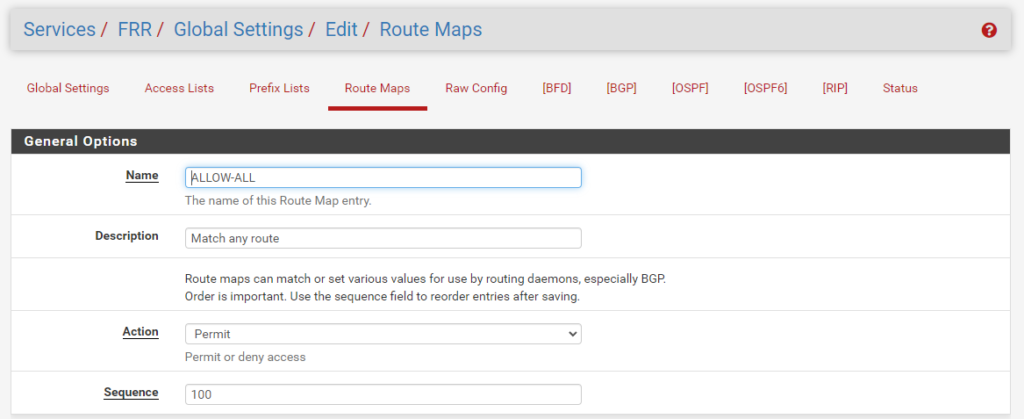The height and width of the screenshot is (419, 1024).
Task: View the Status tab
Action: click(900, 88)
